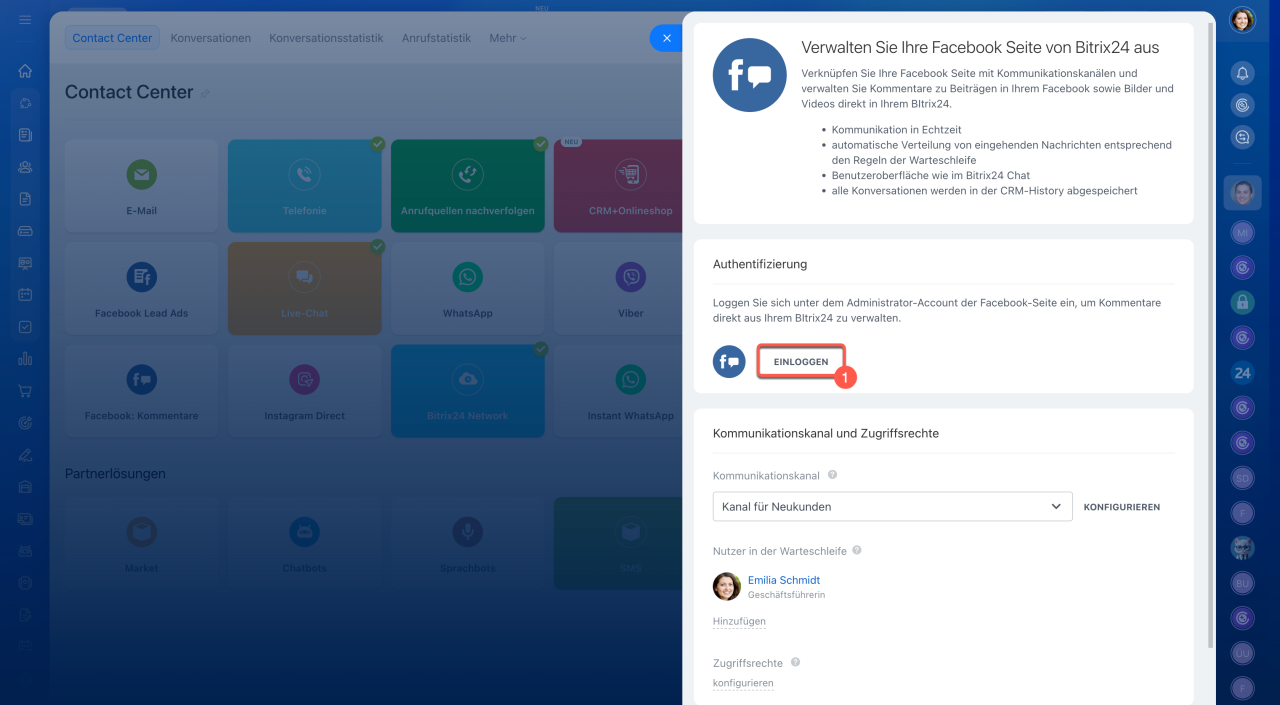Click help icon beside Nutzer in der Warteschleife
The image size is (1280, 705).
coord(857,550)
